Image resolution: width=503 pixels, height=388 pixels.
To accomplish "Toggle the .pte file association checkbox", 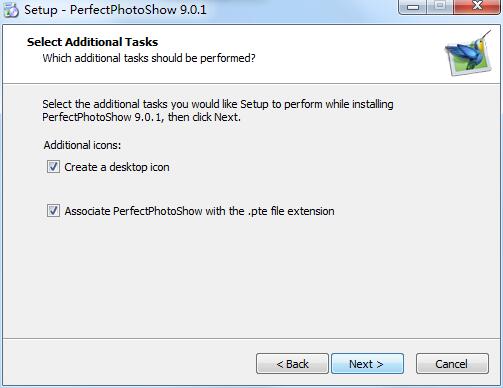I will [x=53, y=211].
